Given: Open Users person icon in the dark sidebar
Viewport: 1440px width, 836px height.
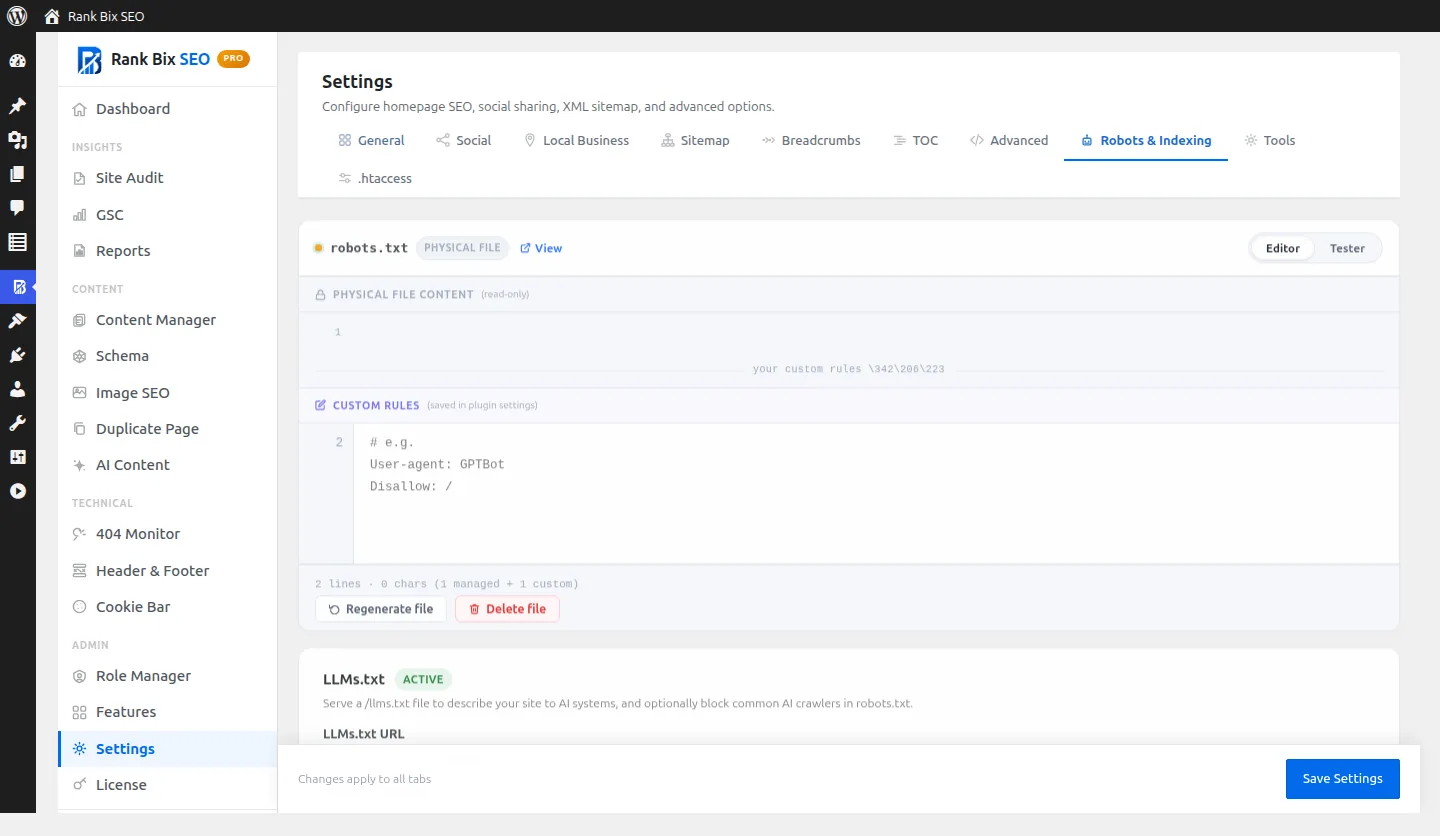Looking at the screenshot, I should (x=17, y=389).
